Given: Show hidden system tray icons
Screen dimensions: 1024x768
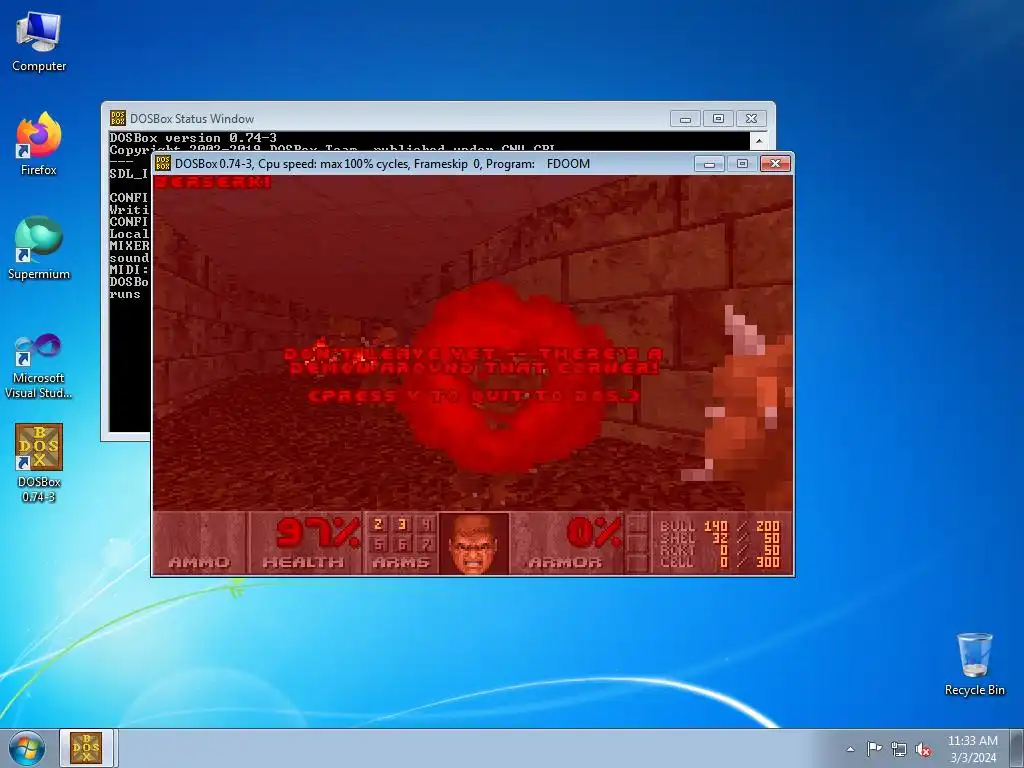Looking at the screenshot, I should (850, 749).
